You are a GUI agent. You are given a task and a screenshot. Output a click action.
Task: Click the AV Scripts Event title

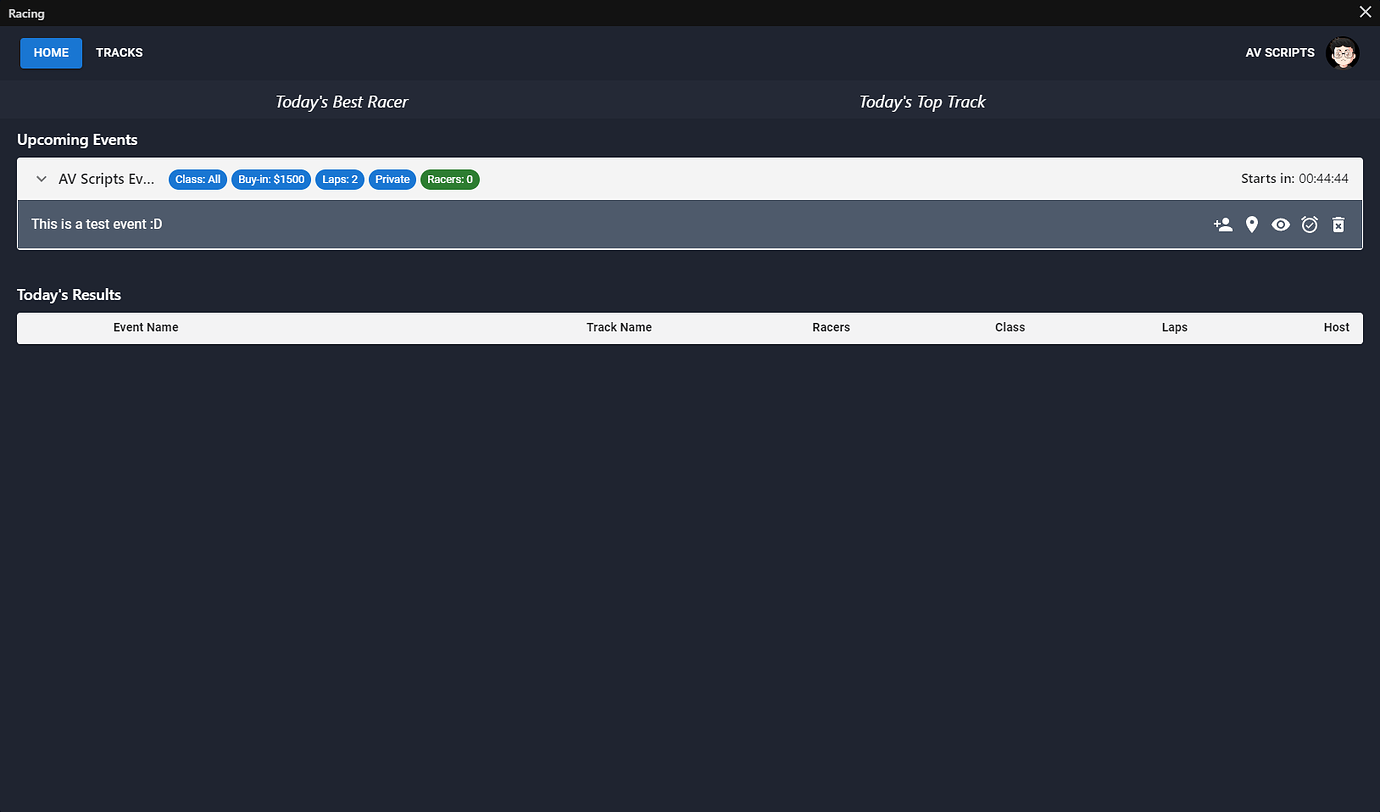(x=107, y=178)
